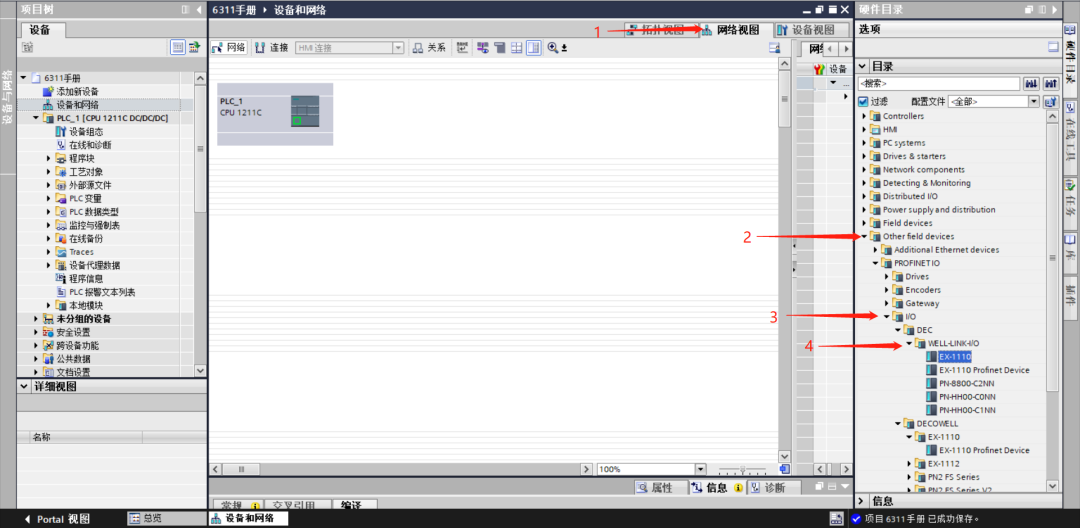
Task: Click the 网络 button in the toolbar
Action: click(229, 47)
